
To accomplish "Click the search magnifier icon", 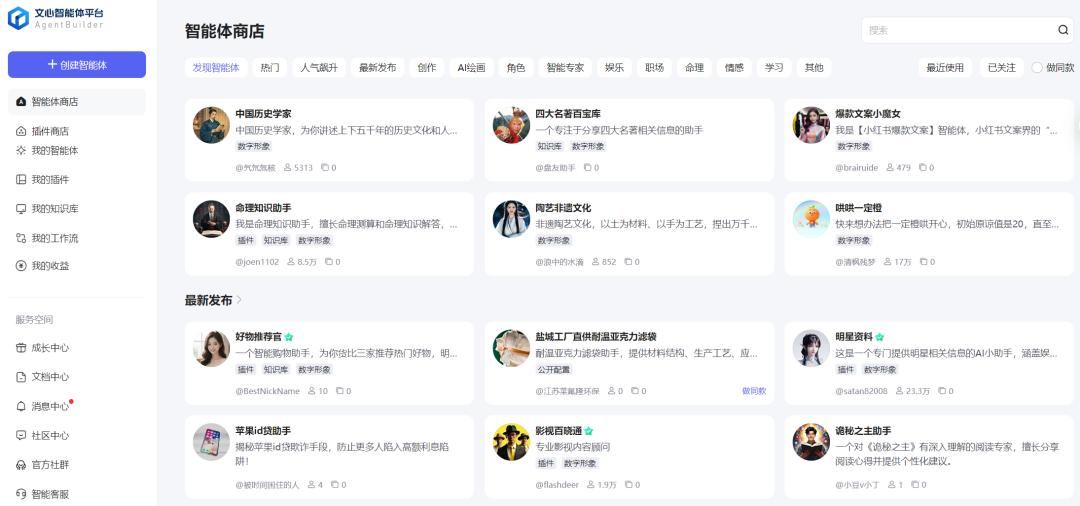I will 1063,30.
